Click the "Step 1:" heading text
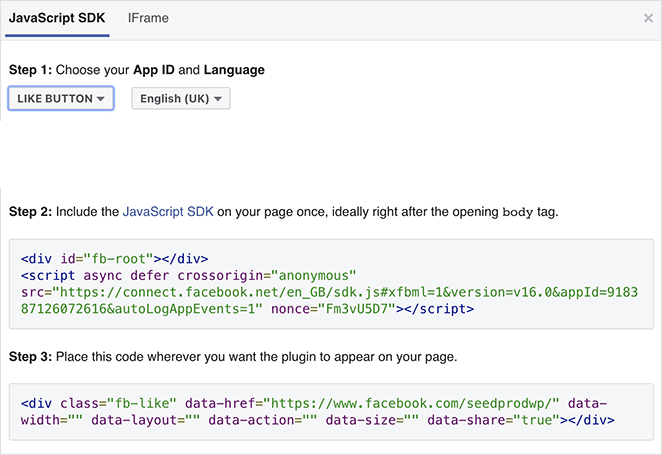 click(x=30, y=70)
